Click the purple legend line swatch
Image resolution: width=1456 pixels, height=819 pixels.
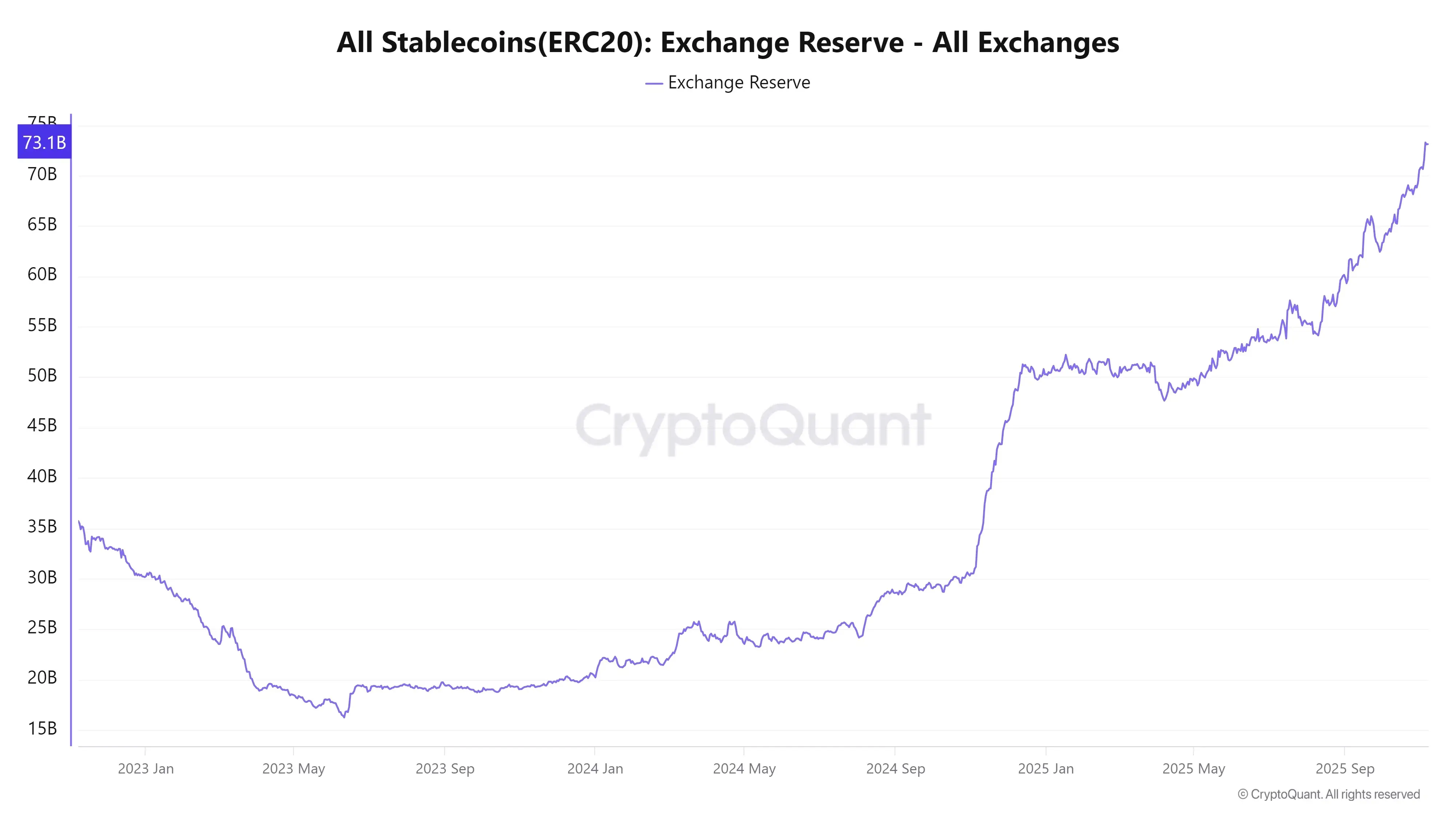click(653, 84)
